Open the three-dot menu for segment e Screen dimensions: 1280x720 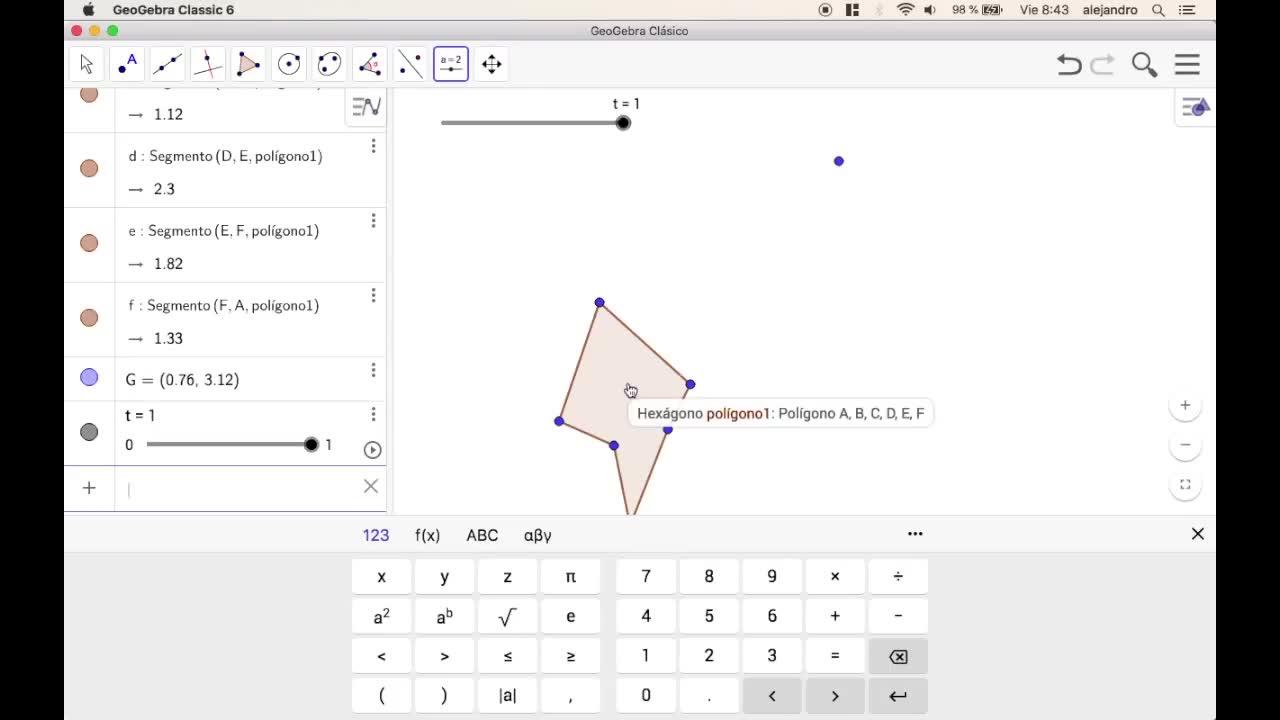[x=373, y=221]
